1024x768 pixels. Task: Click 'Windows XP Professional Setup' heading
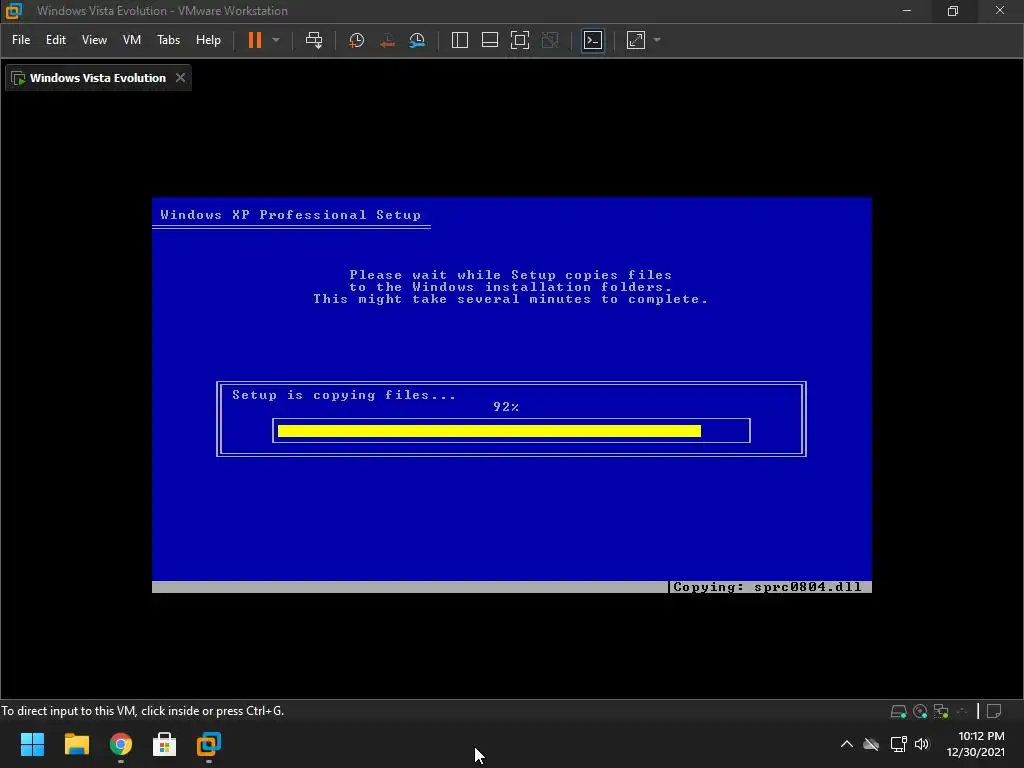(291, 215)
